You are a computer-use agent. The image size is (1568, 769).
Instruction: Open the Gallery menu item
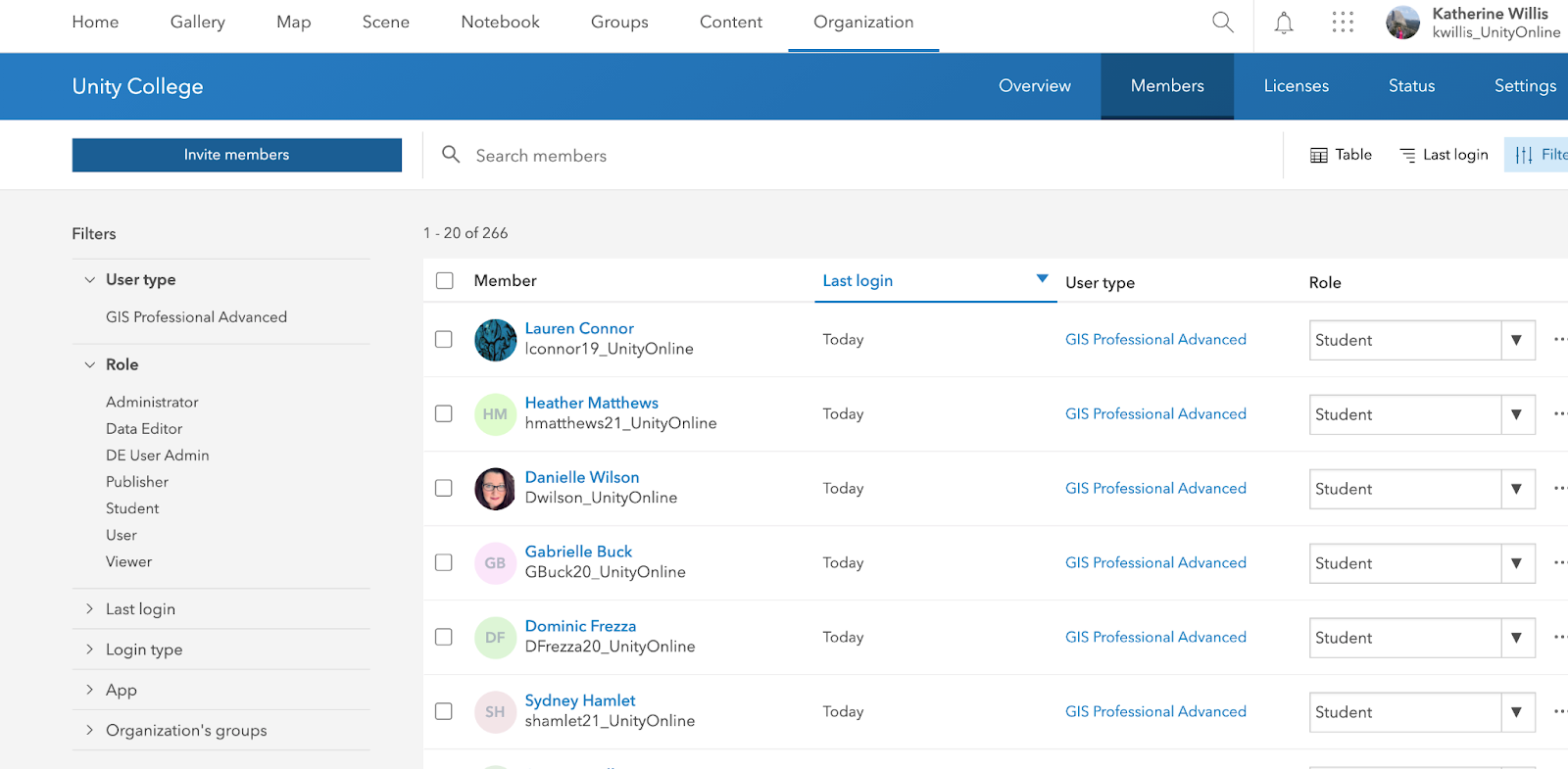click(198, 22)
